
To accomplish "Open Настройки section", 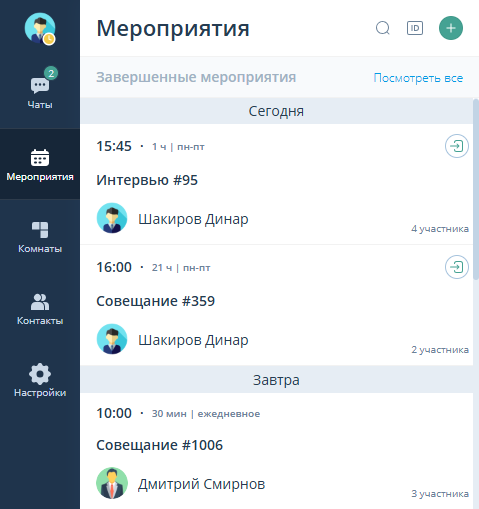I will (x=40, y=381).
